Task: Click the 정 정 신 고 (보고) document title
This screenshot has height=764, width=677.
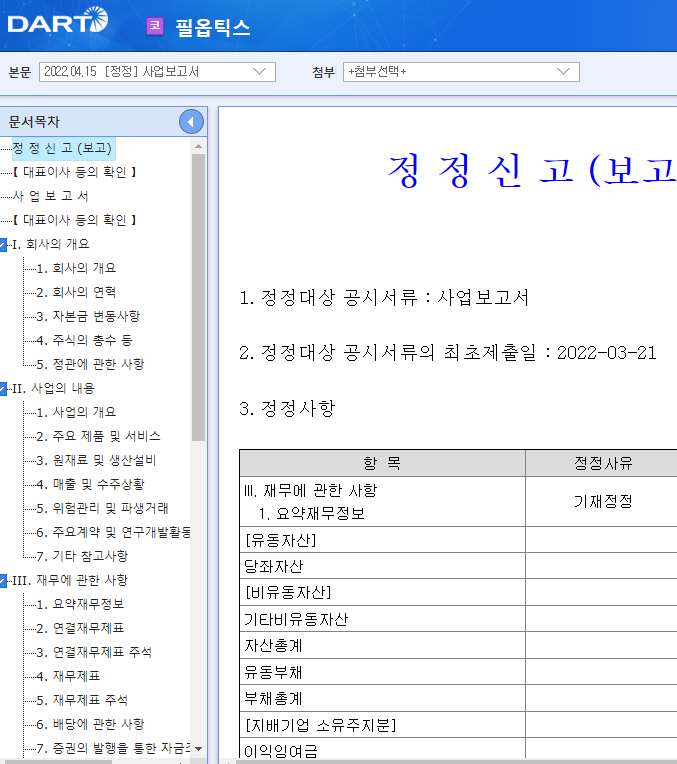Action: [x=532, y=171]
